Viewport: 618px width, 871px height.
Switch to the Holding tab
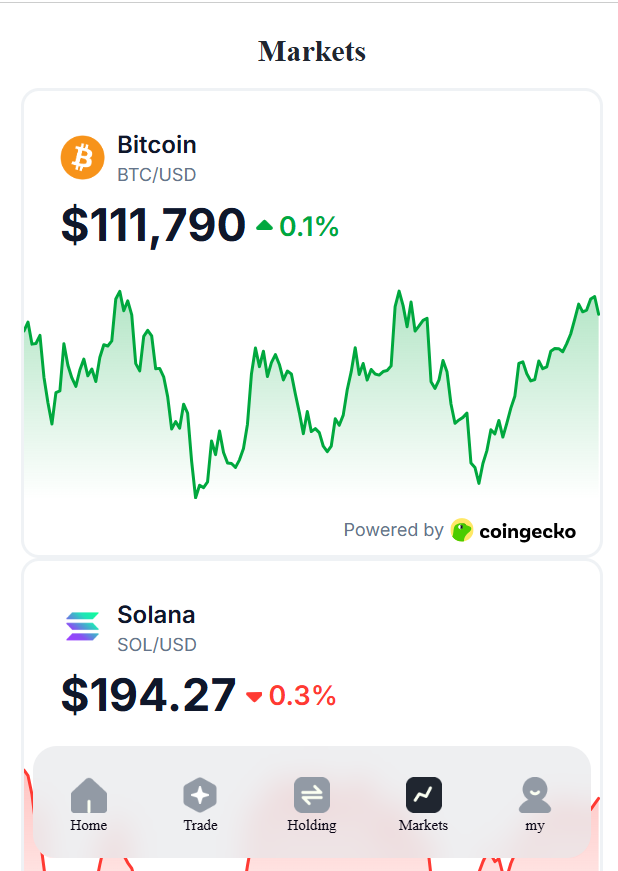click(x=311, y=805)
